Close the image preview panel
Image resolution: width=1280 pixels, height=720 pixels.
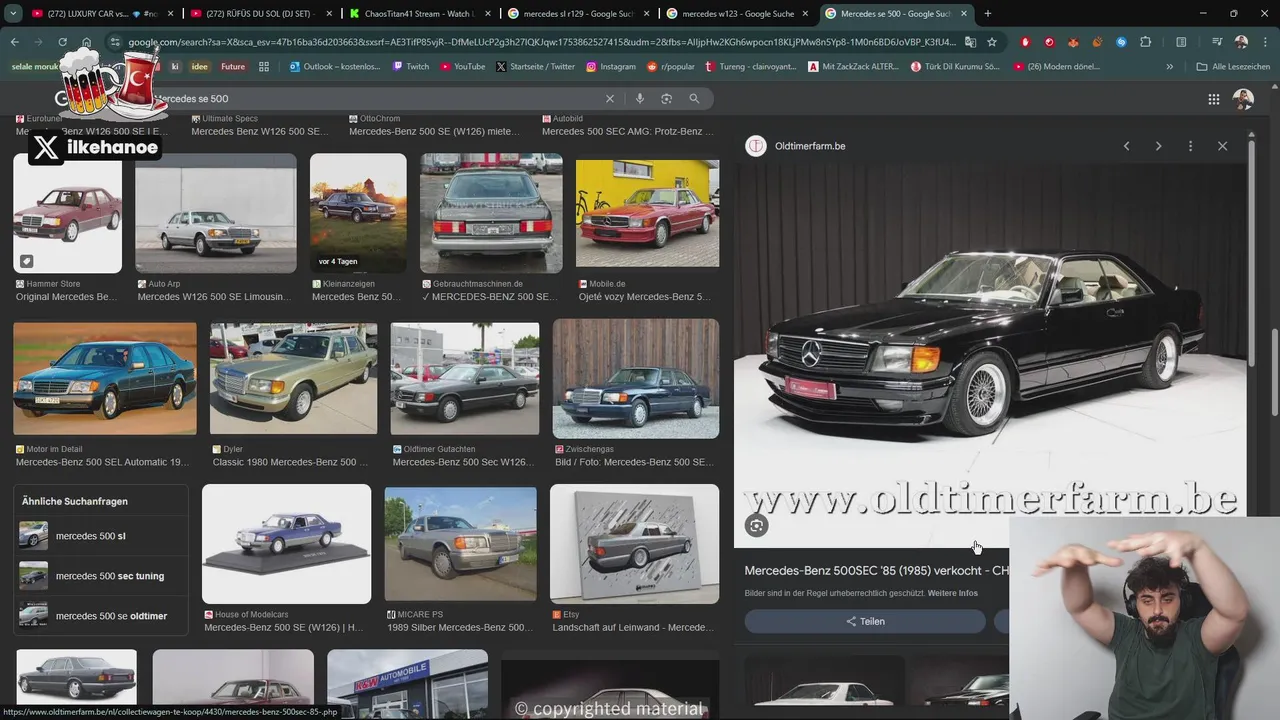(1222, 146)
